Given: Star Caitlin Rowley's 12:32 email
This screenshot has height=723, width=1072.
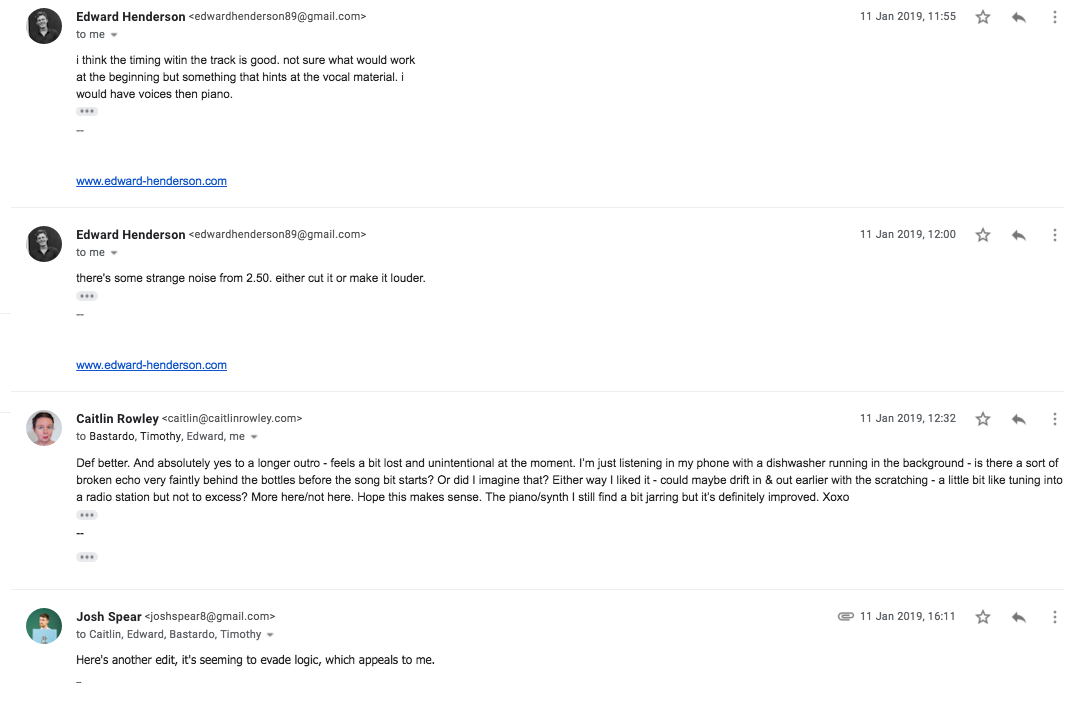Looking at the screenshot, I should point(983,419).
